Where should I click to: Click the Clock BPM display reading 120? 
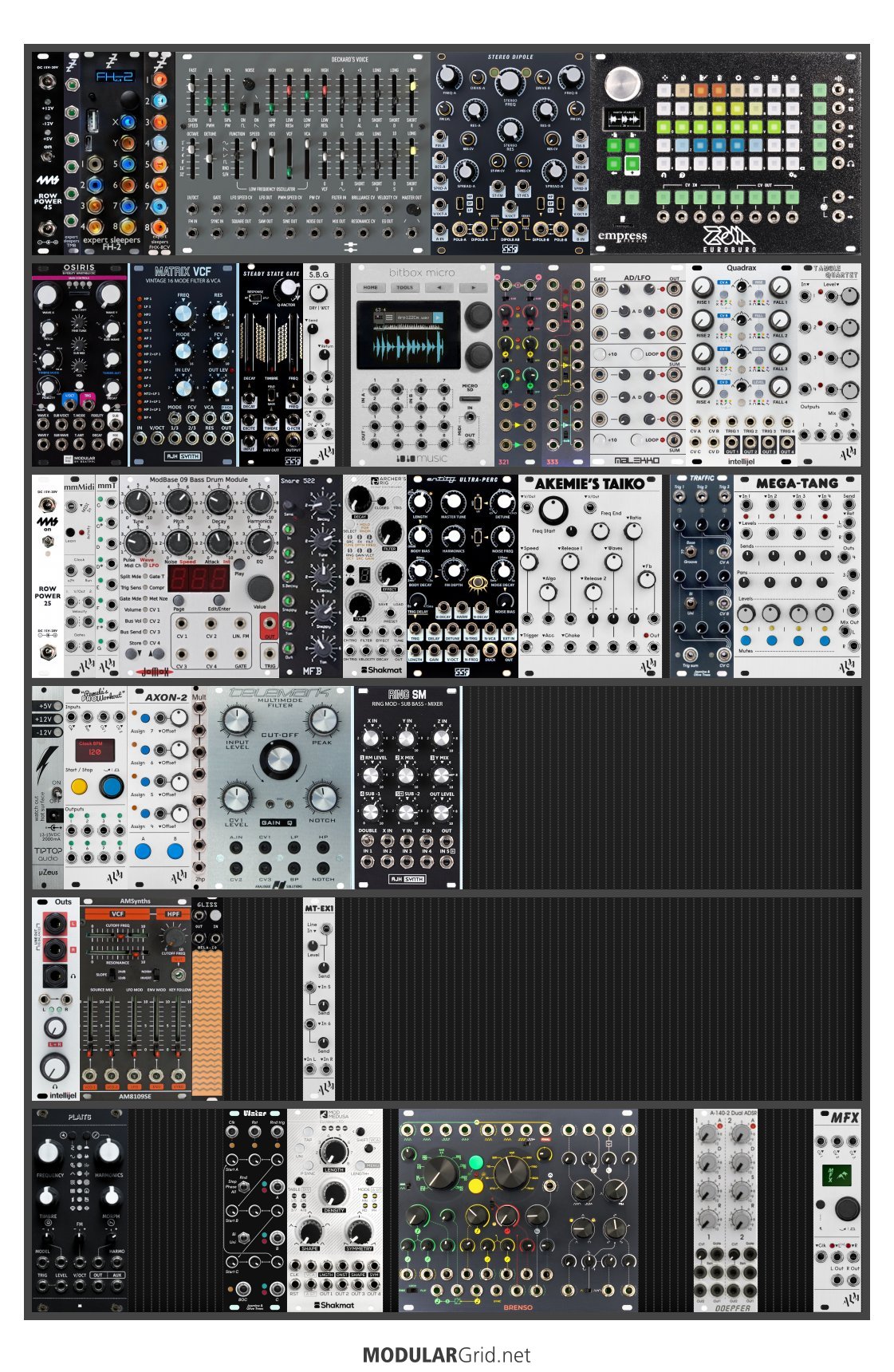click(95, 750)
